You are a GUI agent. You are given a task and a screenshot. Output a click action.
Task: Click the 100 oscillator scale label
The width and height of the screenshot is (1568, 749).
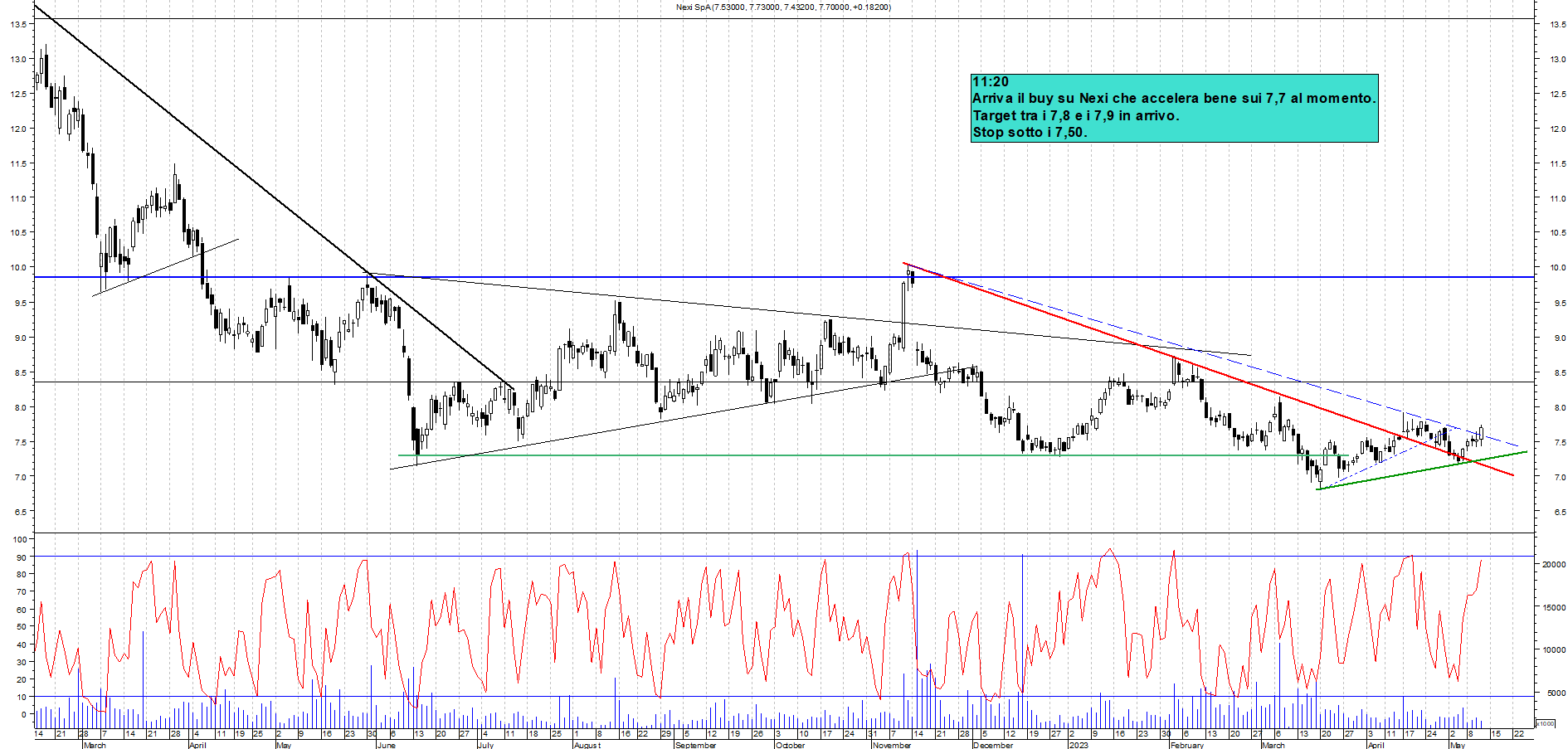pos(19,539)
